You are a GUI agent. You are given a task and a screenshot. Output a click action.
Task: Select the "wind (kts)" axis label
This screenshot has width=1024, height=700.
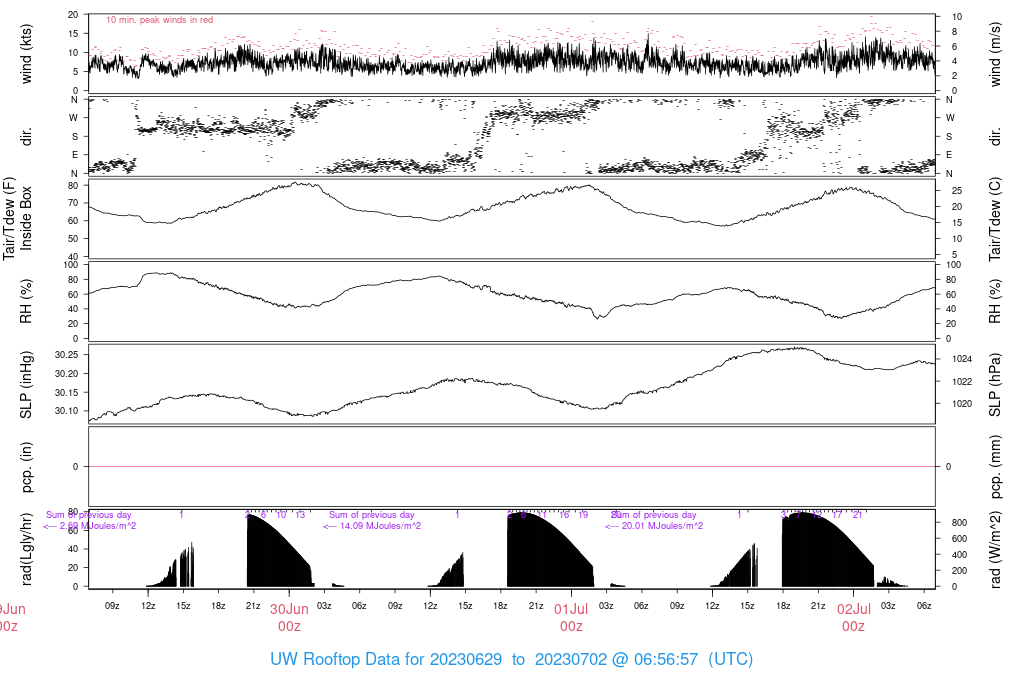(x=26, y=54)
